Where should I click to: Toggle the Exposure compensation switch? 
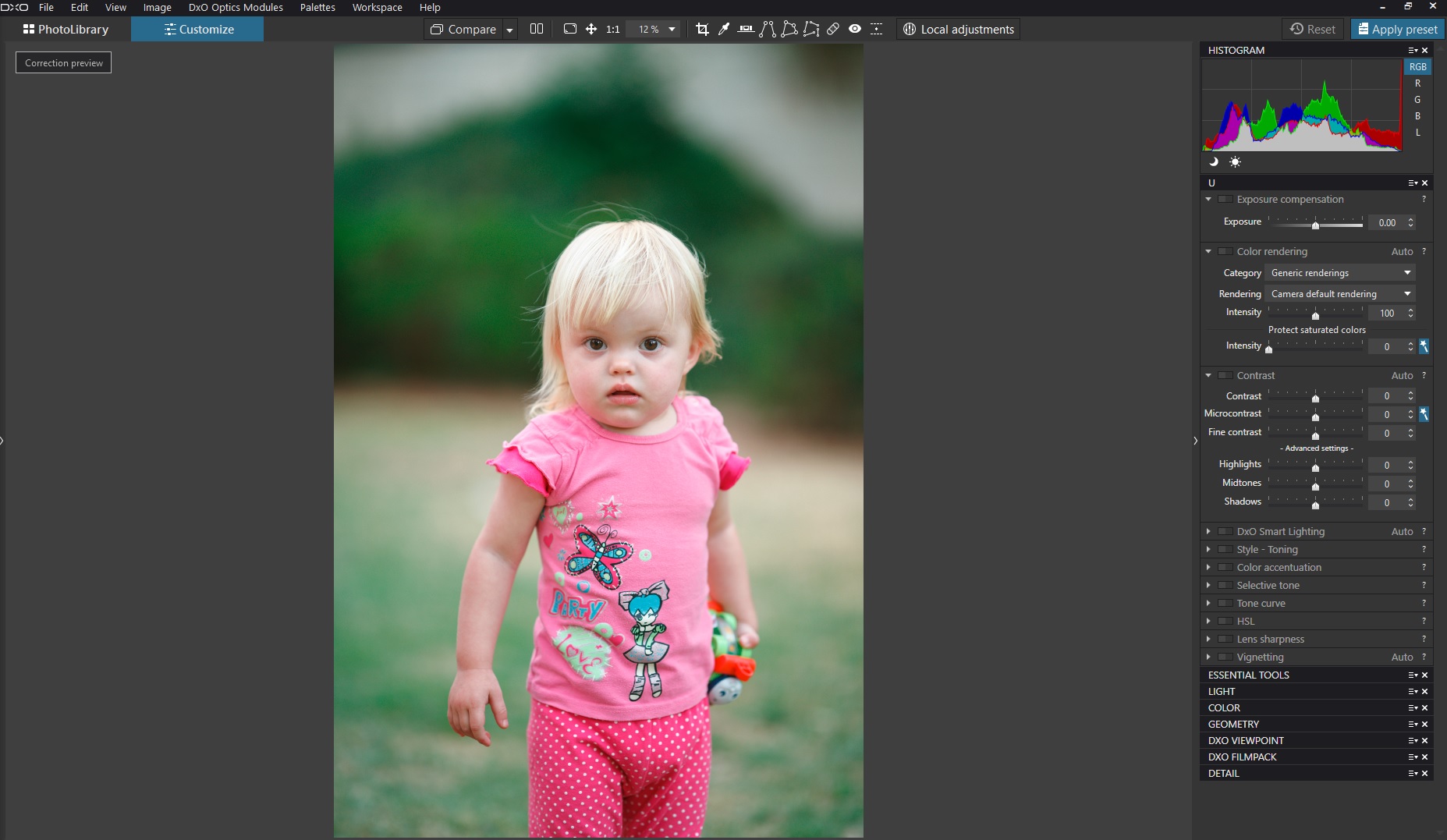pyautogui.click(x=1225, y=200)
